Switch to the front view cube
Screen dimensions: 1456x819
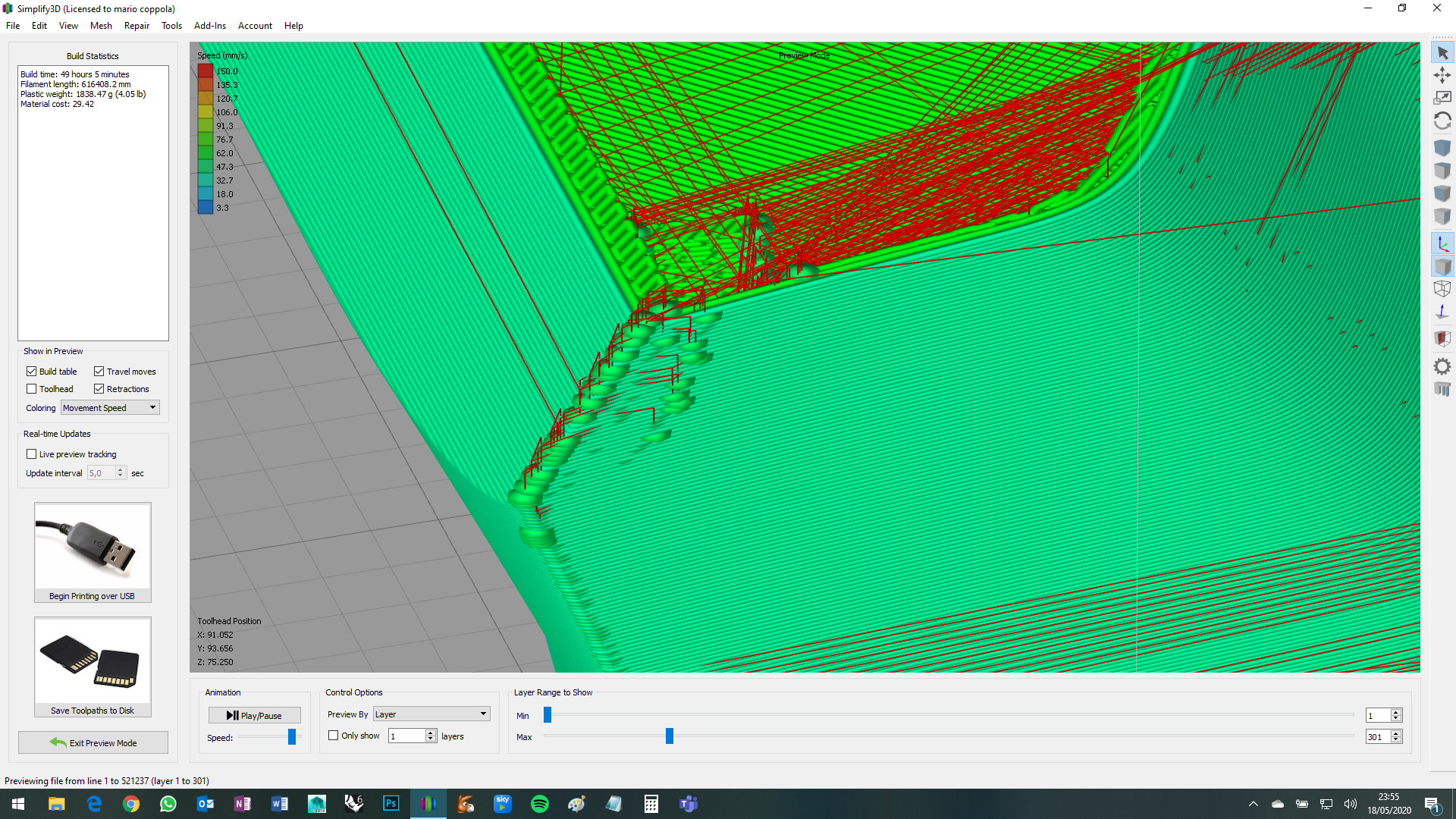(1442, 193)
